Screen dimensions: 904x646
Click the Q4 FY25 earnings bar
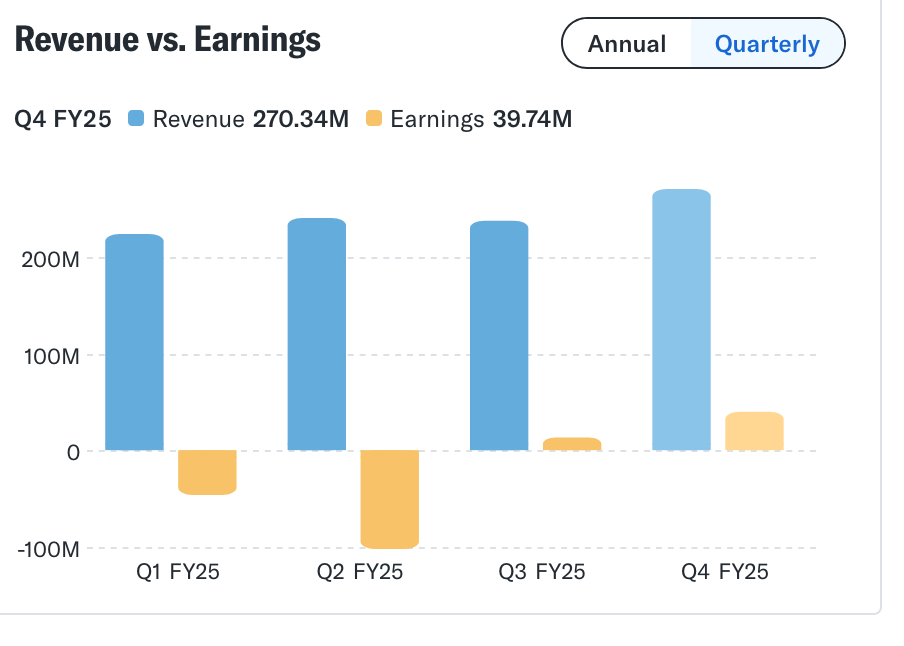754,431
